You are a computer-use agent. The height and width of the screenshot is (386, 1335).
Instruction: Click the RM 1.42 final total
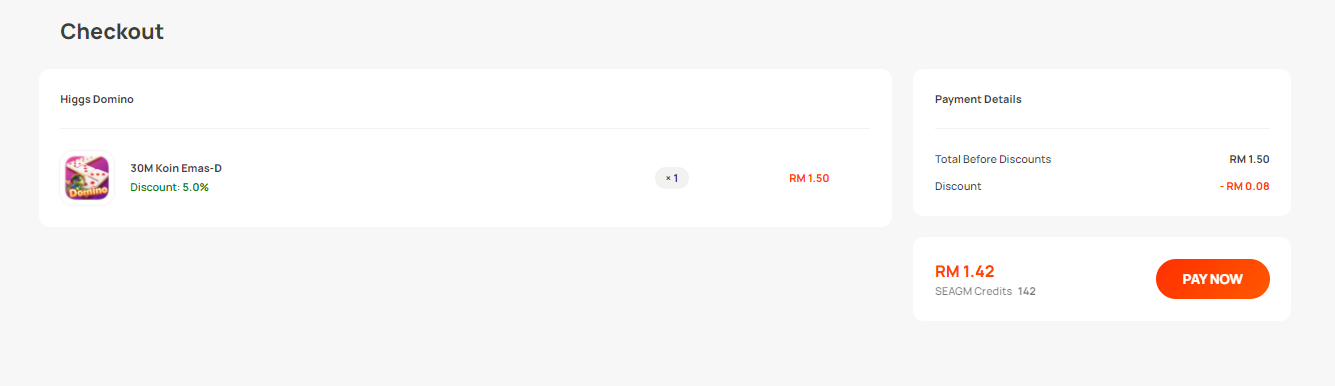click(x=964, y=271)
